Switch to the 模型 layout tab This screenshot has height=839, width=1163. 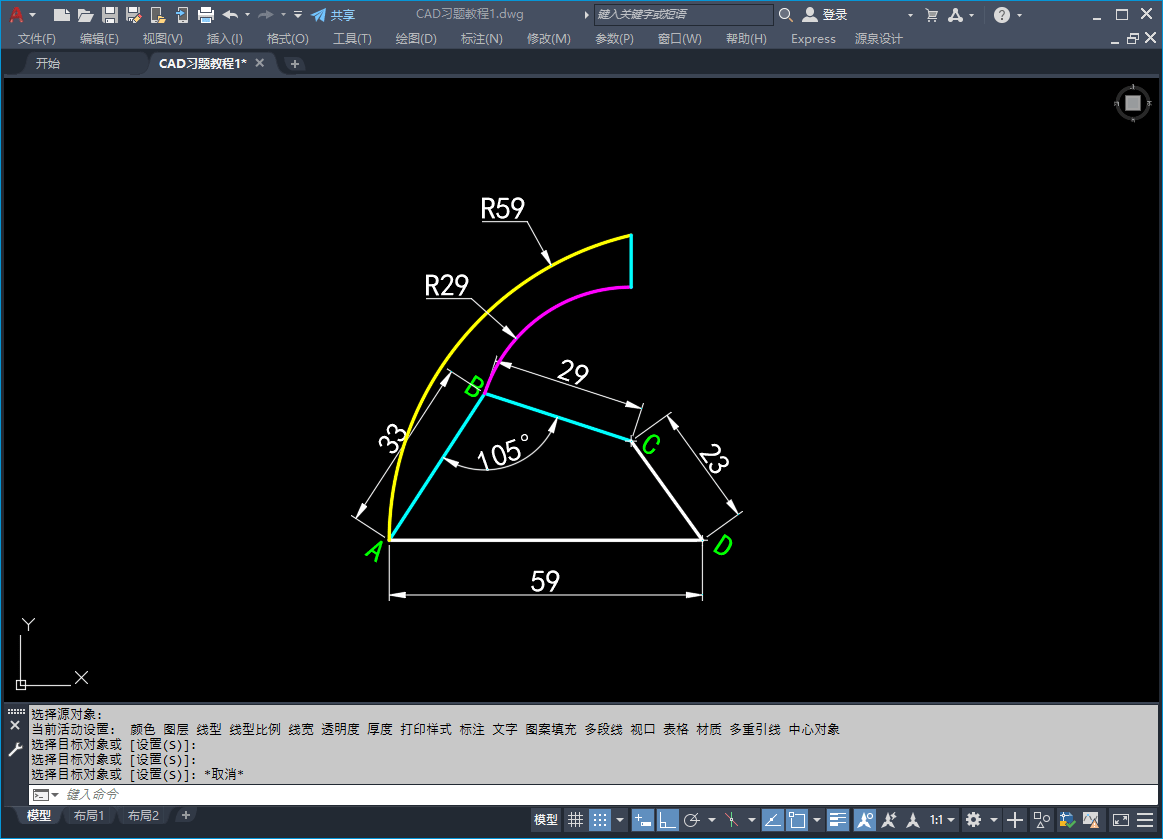39,815
